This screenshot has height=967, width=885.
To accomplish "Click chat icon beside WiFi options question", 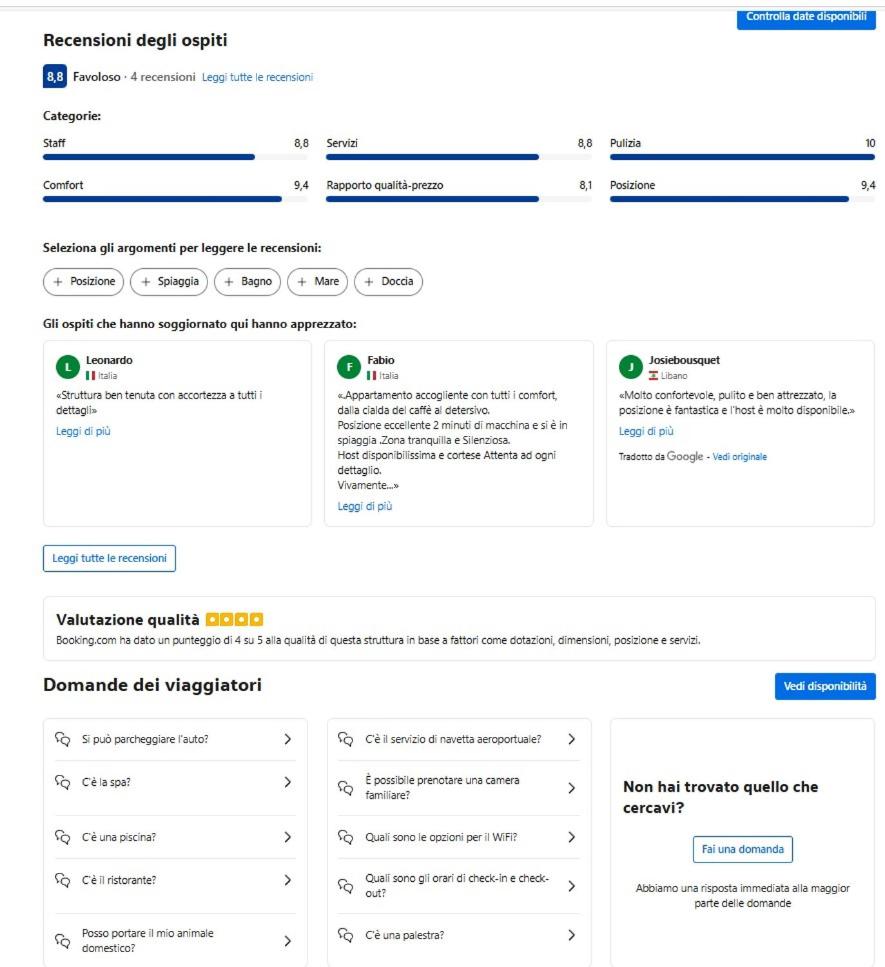I will coord(345,837).
